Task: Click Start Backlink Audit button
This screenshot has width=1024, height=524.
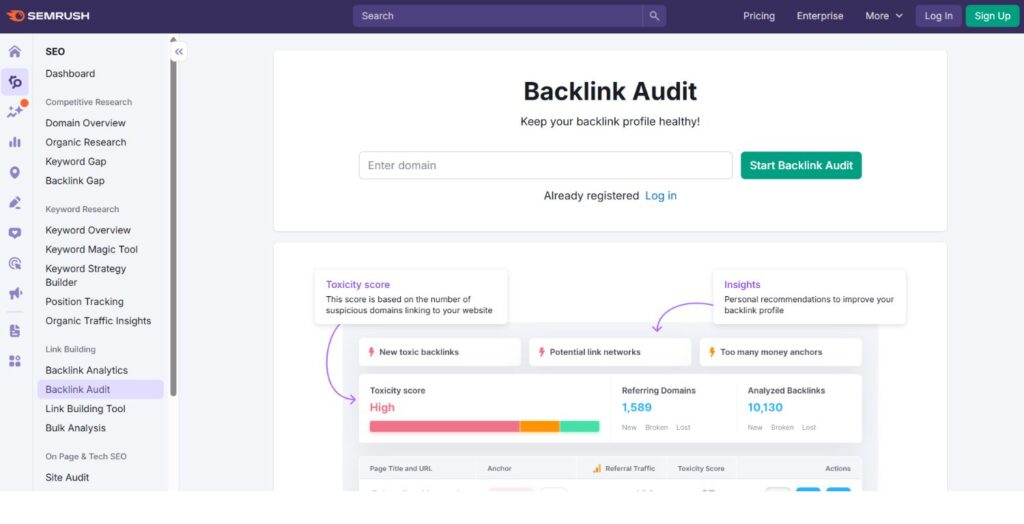Action: tap(801, 165)
